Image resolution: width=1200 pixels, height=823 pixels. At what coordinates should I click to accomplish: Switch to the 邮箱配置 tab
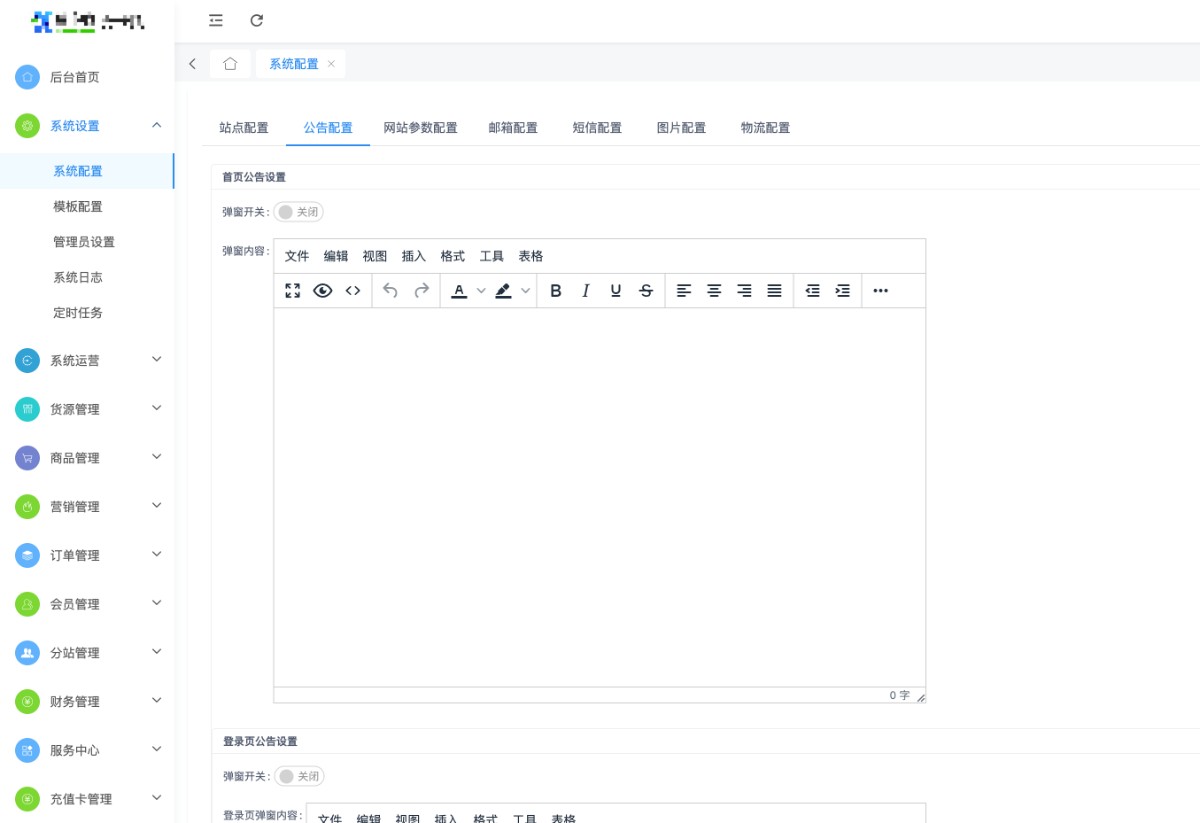[x=513, y=128]
